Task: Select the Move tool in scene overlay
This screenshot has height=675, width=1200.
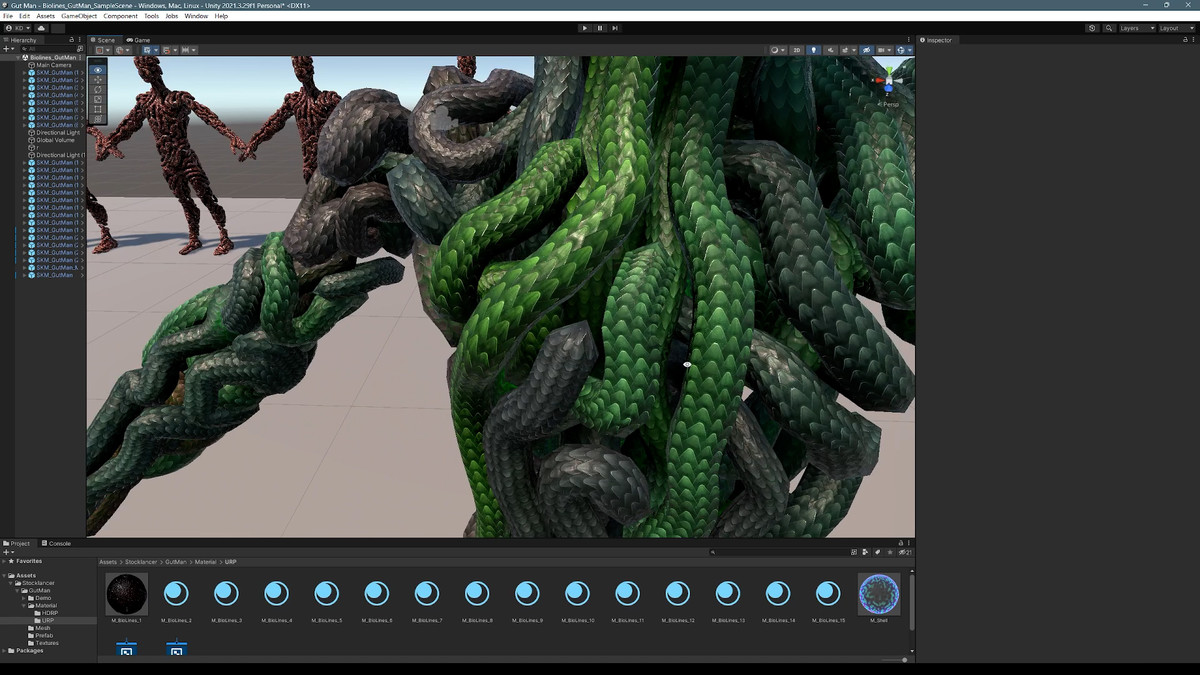Action: pyautogui.click(x=98, y=80)
